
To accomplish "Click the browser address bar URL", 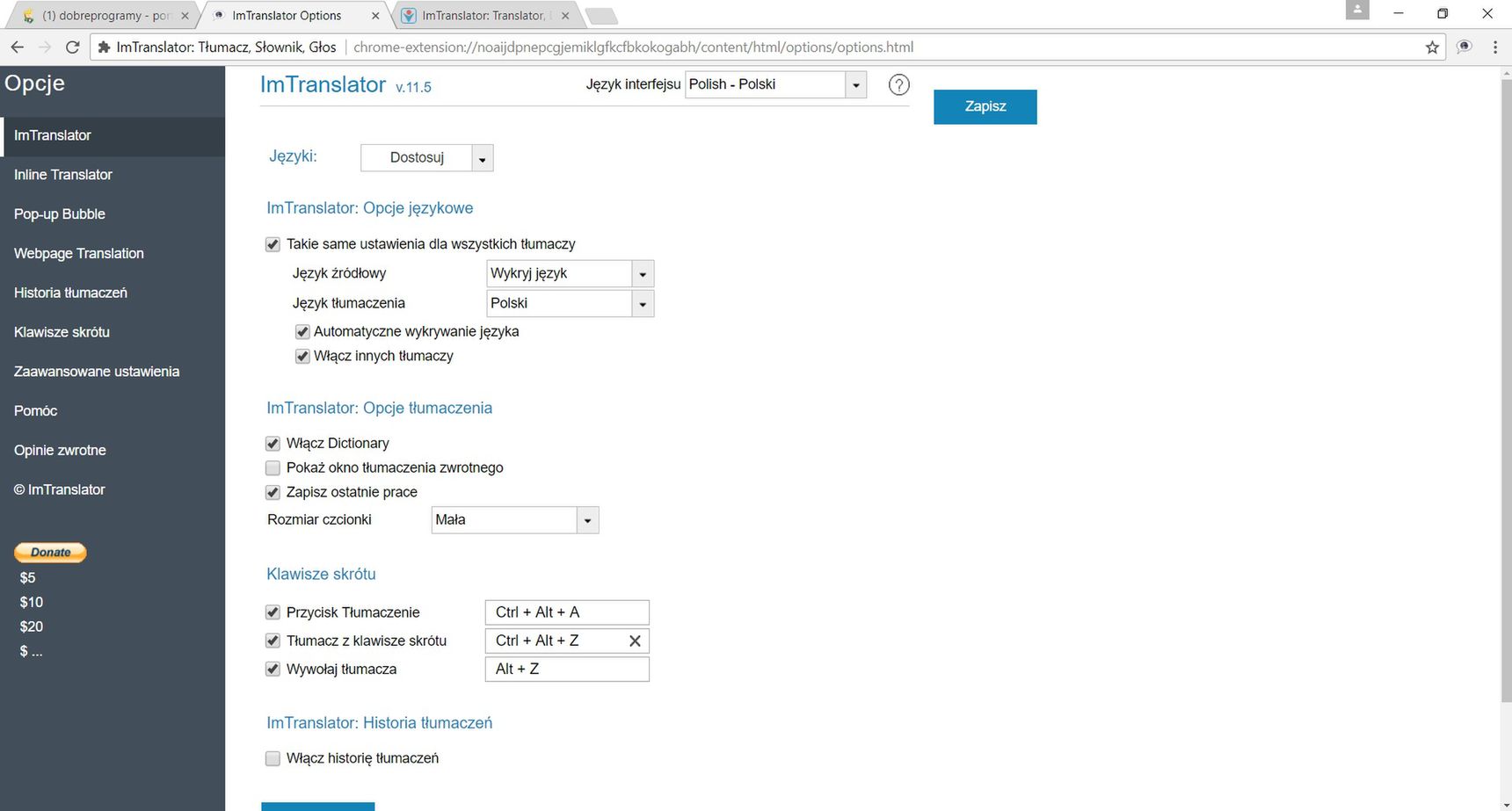I will [633, 47].
